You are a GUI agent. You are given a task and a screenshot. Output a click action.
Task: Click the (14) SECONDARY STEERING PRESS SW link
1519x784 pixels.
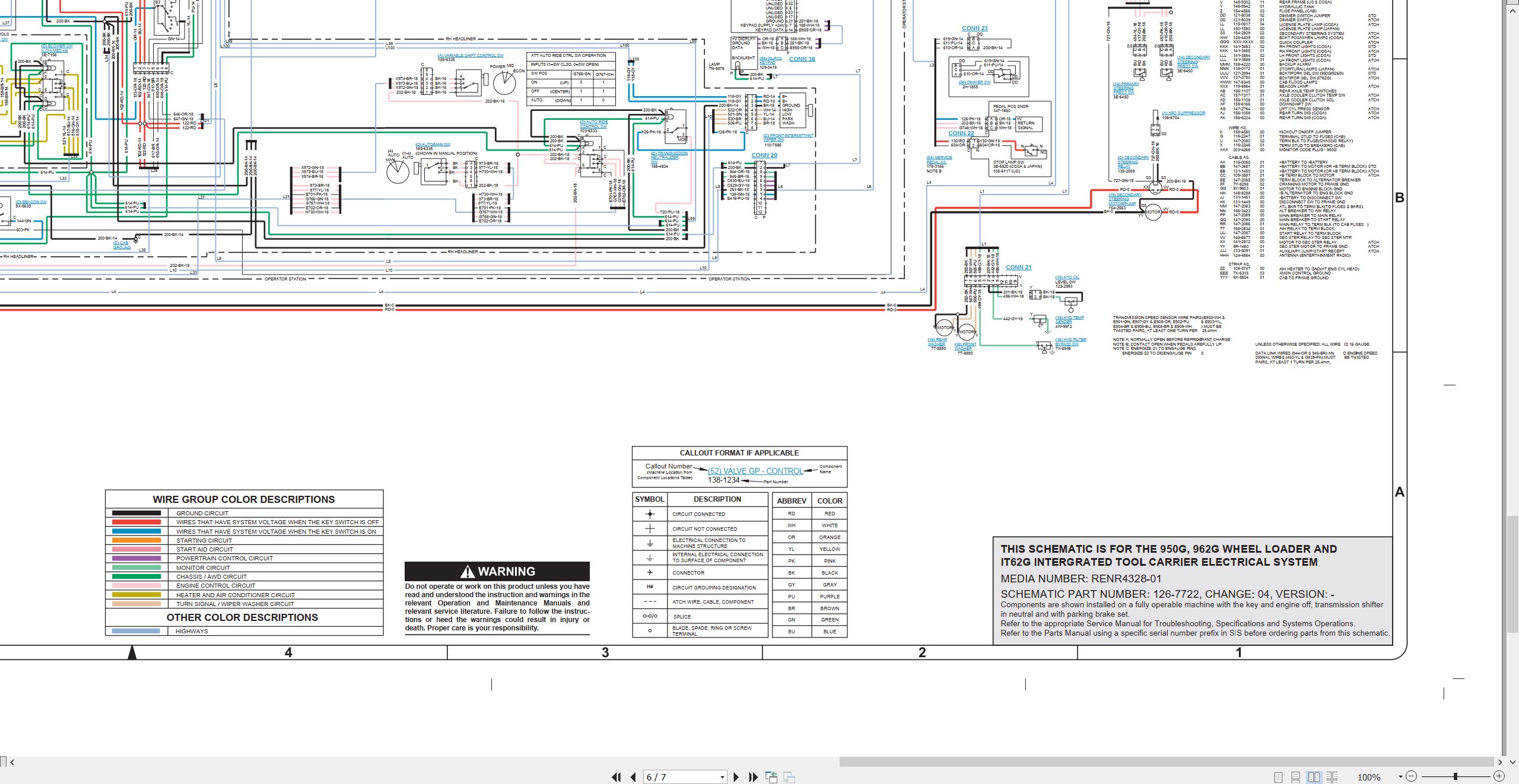coord(1193,62)
